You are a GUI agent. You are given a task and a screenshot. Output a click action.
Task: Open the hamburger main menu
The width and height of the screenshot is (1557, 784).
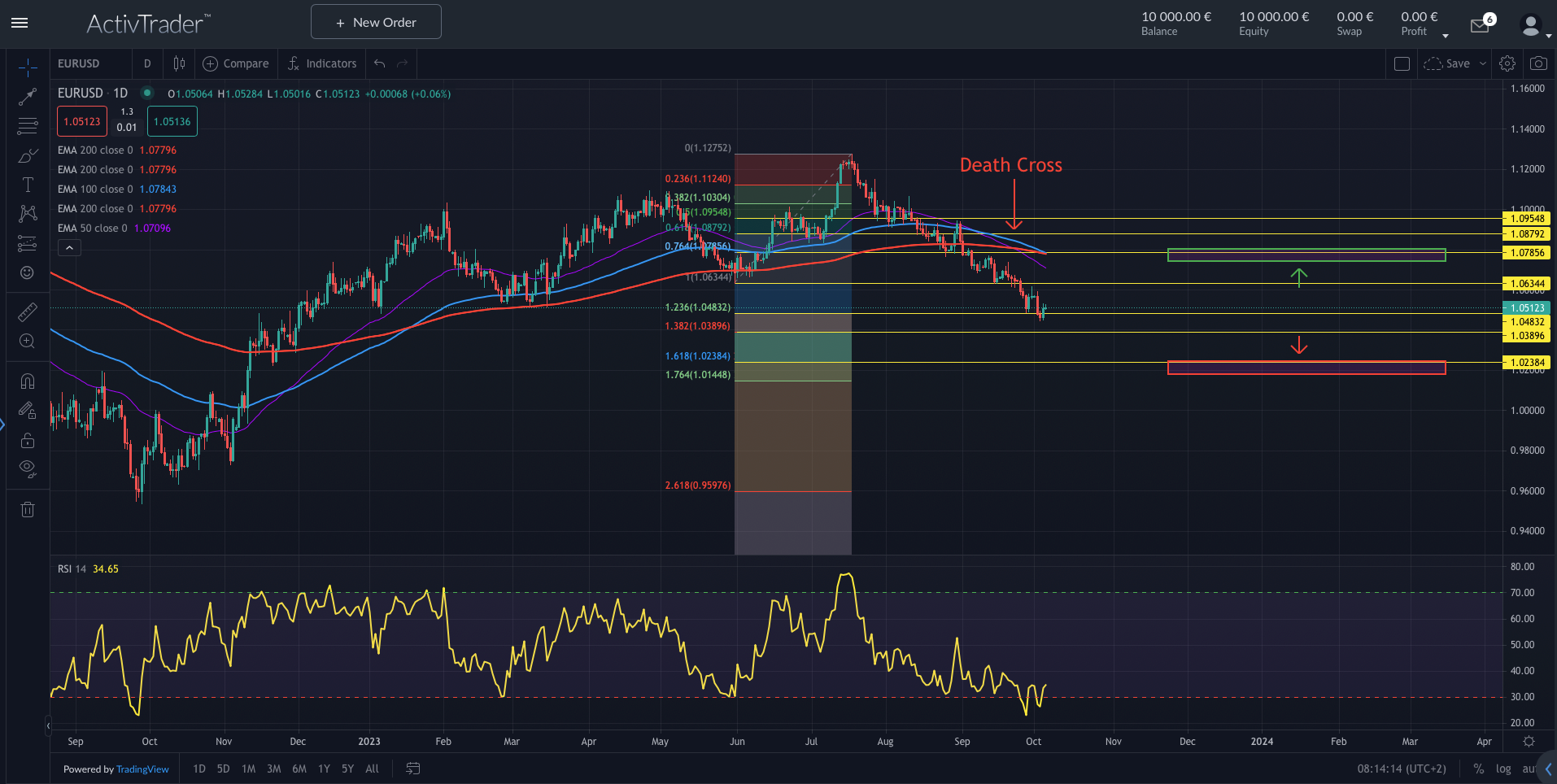20,23
